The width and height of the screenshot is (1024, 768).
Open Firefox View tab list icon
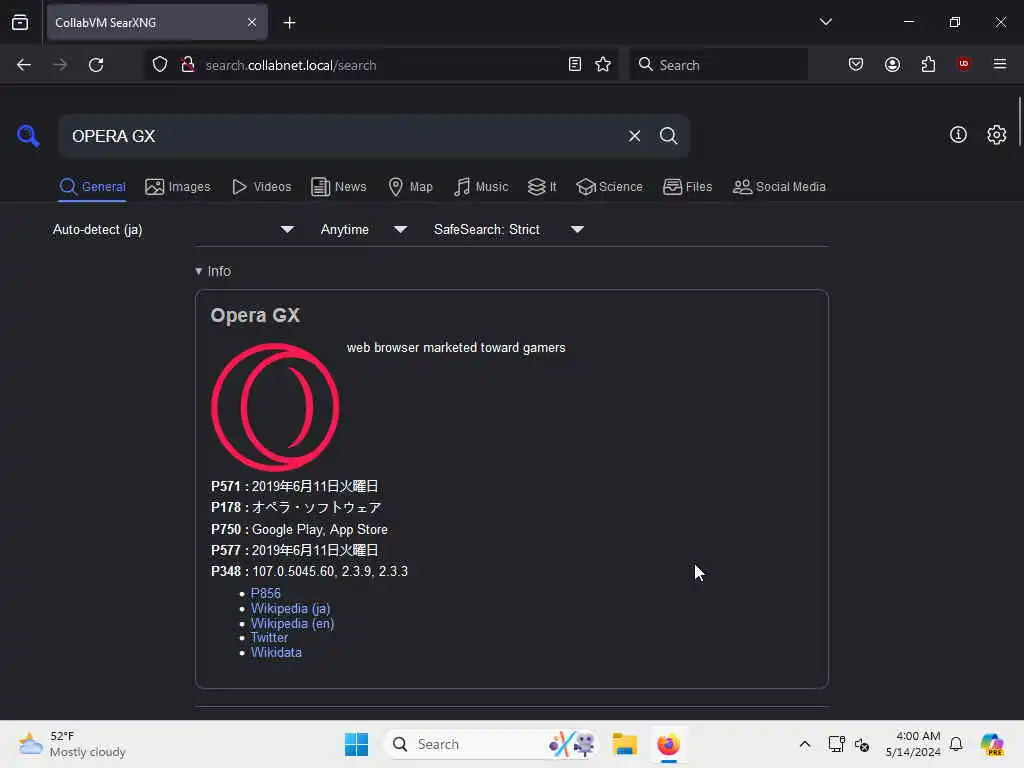[20, 22]
